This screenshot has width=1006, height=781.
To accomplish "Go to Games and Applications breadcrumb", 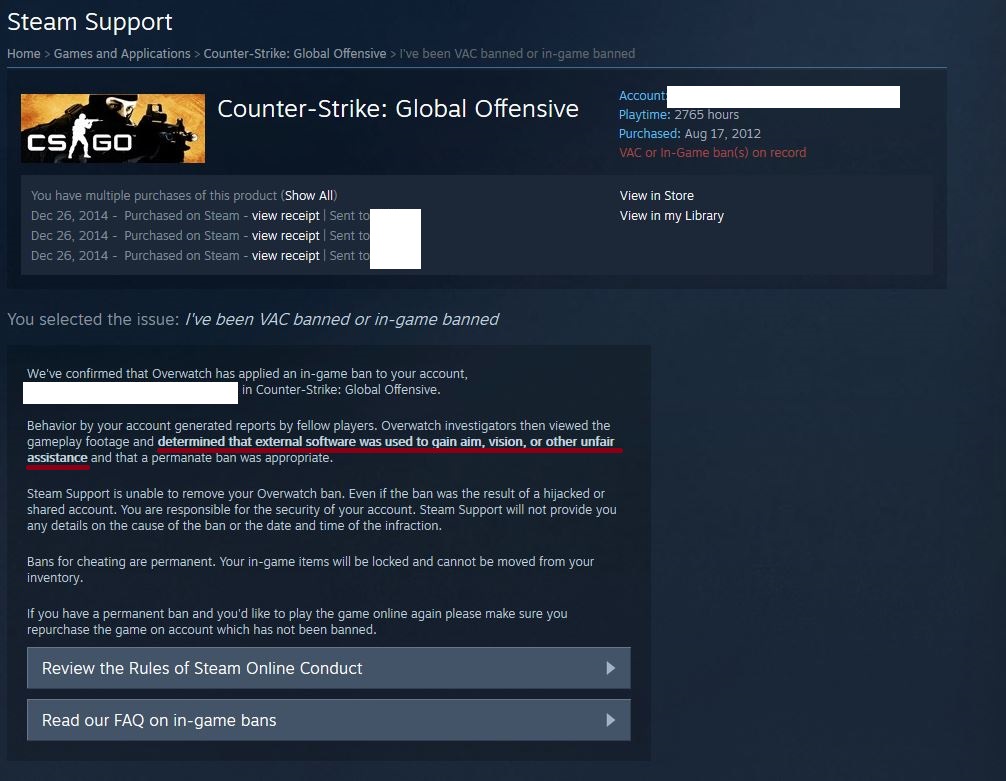I will click(x=122, y=54).
